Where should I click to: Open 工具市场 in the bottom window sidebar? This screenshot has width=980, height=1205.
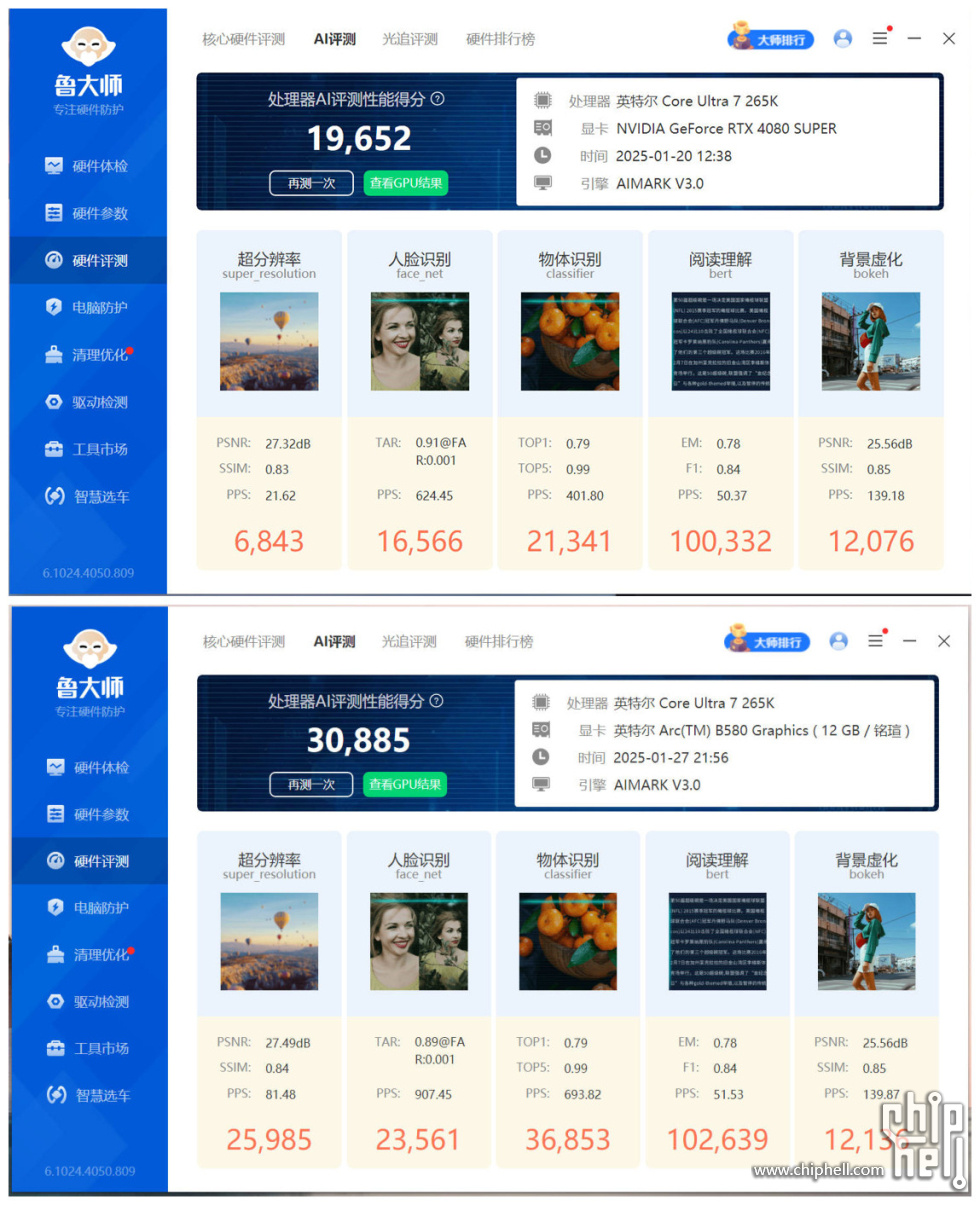[x=89, y=1048]
